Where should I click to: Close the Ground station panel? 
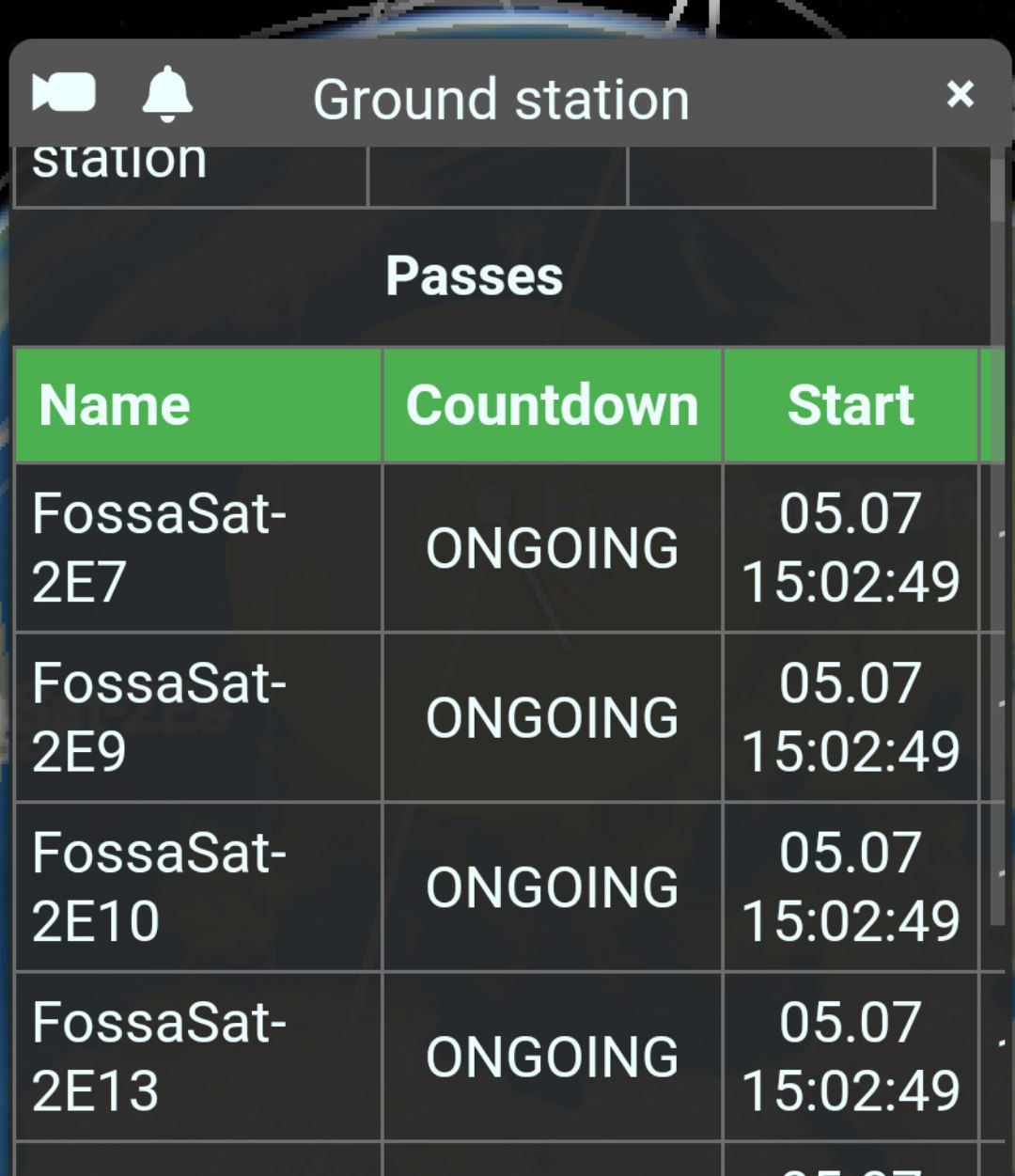[x=960, y=94]
